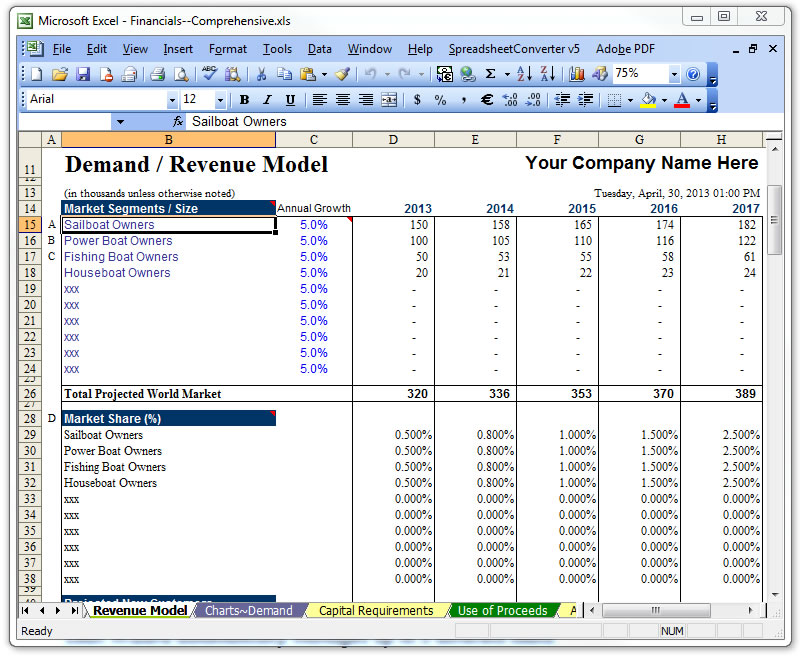
Task: Click the last-sheet tab navigation arrow
Action: [75, 611]
